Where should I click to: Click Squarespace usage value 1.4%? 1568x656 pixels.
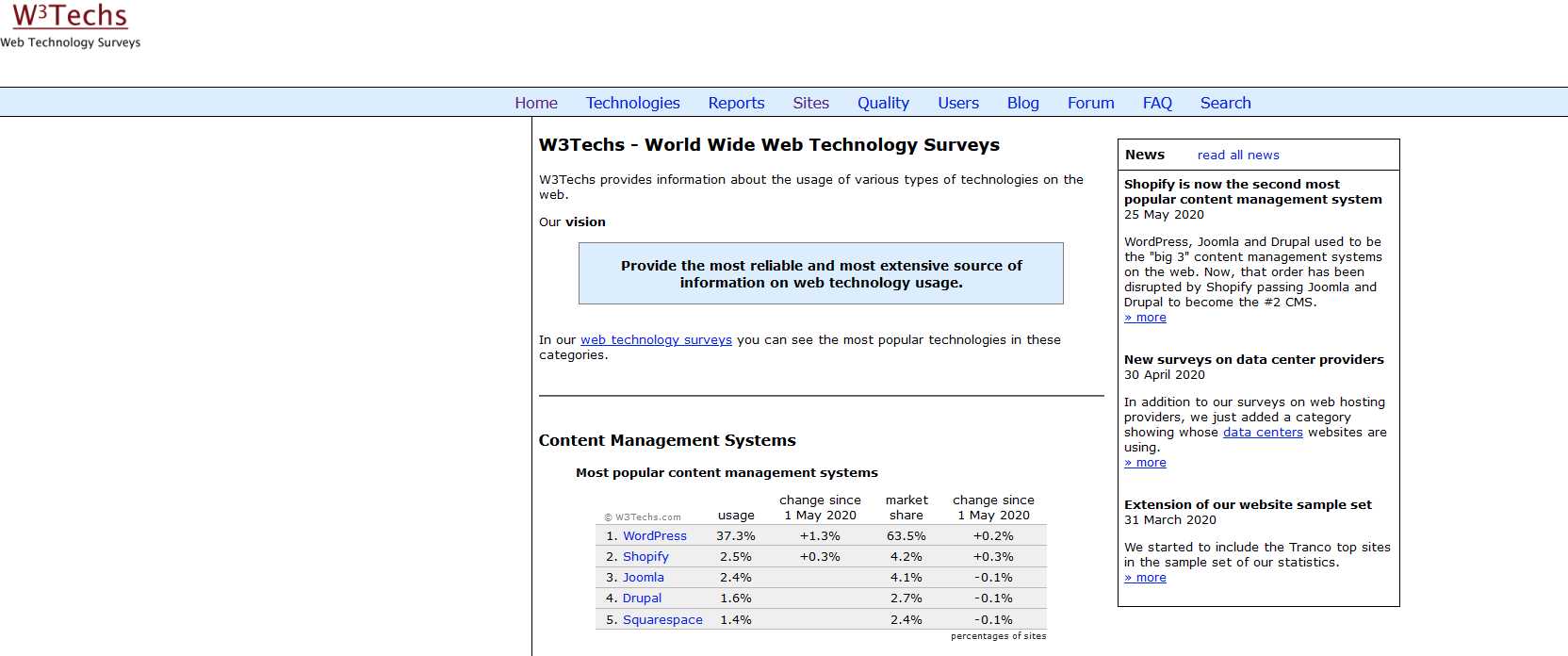736,619
